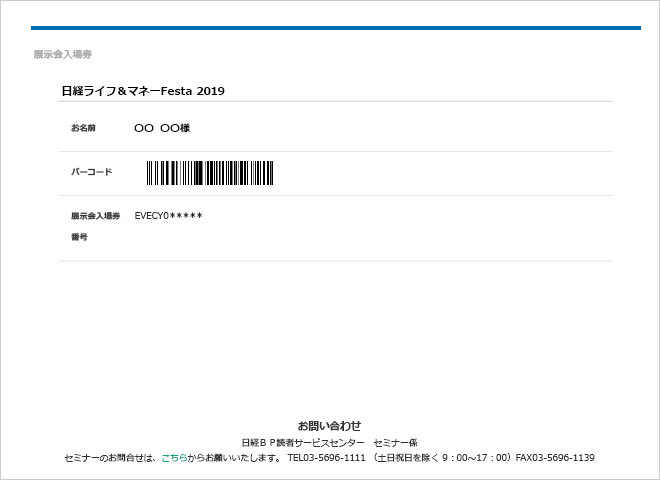The height and width of the screenshot is (480, 660).
Task: Click the バーコード row label
Action: point(91,172)
